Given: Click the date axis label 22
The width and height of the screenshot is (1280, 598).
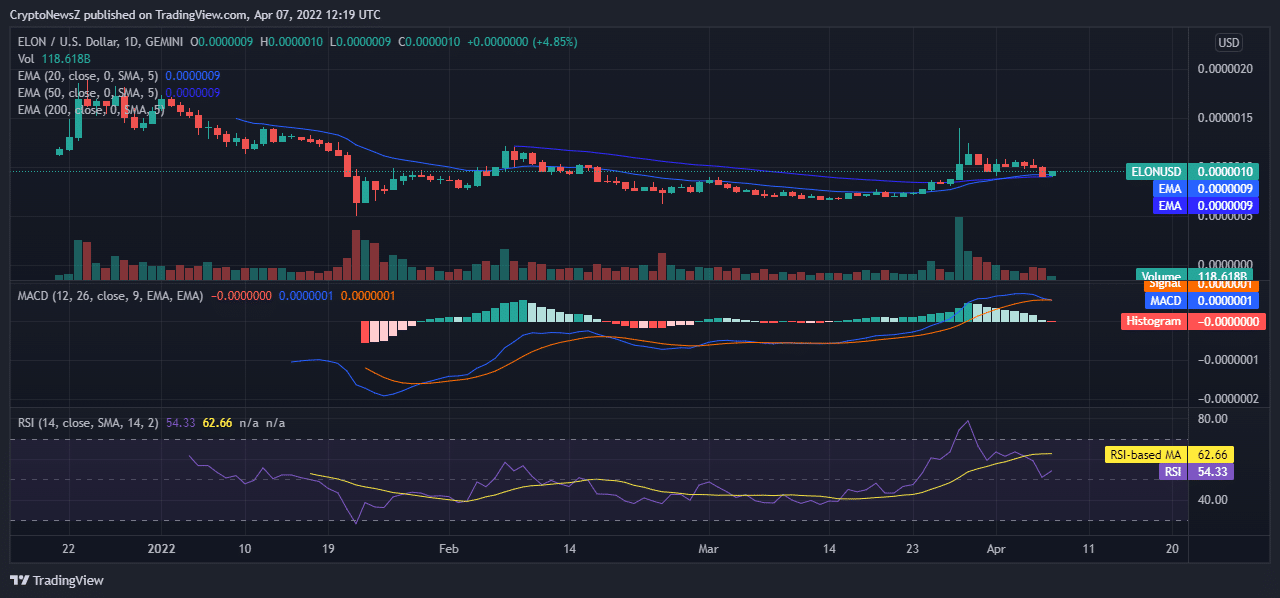Looking at the screenshot, I should 68,549.
